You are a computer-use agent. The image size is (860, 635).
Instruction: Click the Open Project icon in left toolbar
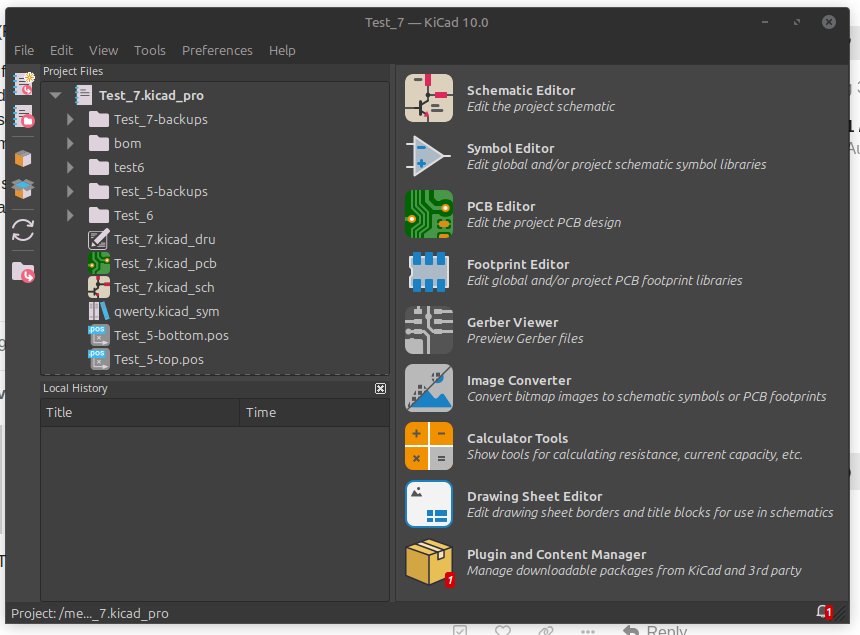[23, 116]
